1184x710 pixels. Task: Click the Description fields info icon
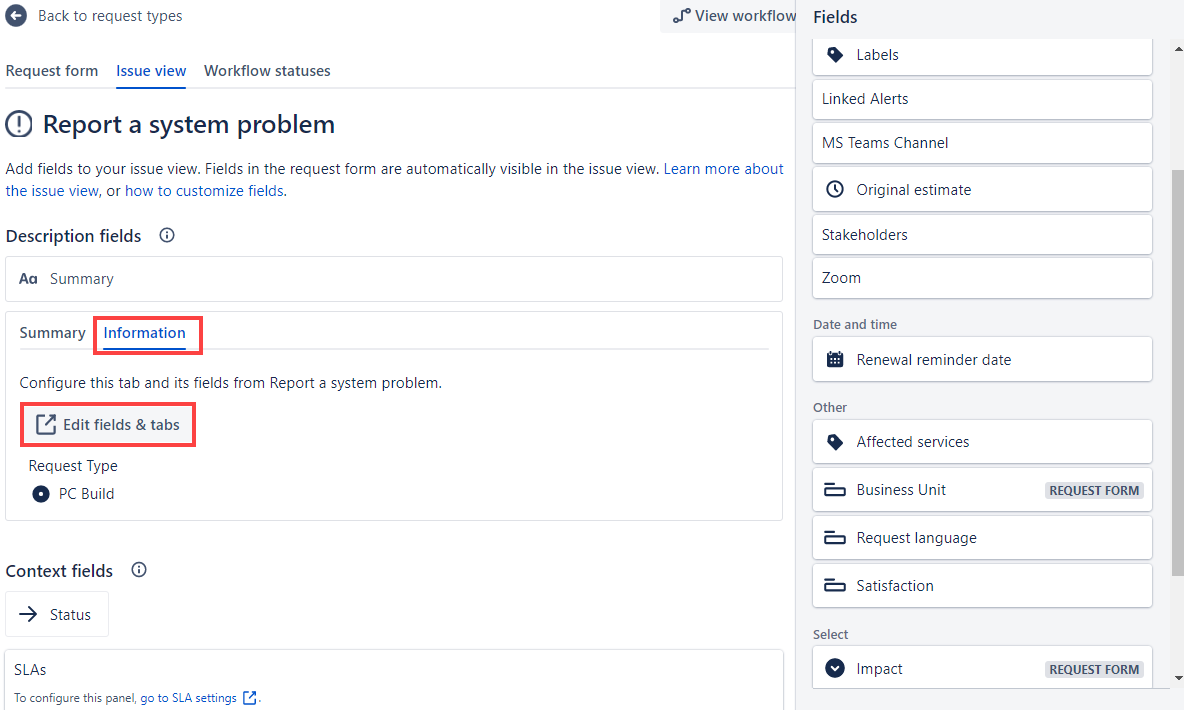pyautogui.click(x=167, y=236)
